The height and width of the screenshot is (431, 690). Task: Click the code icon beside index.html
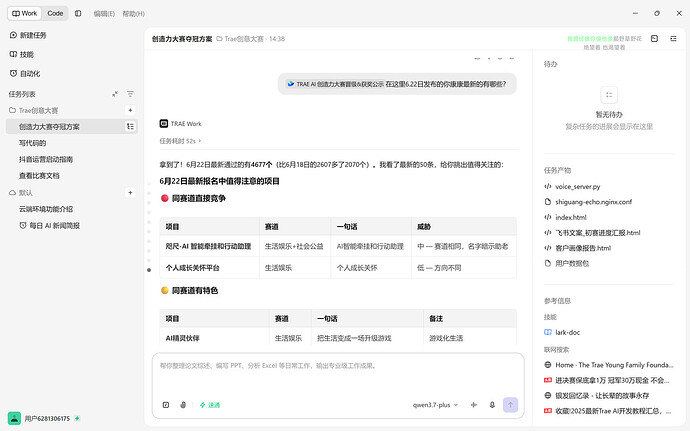pyautogui.click(x=548, y=217)
